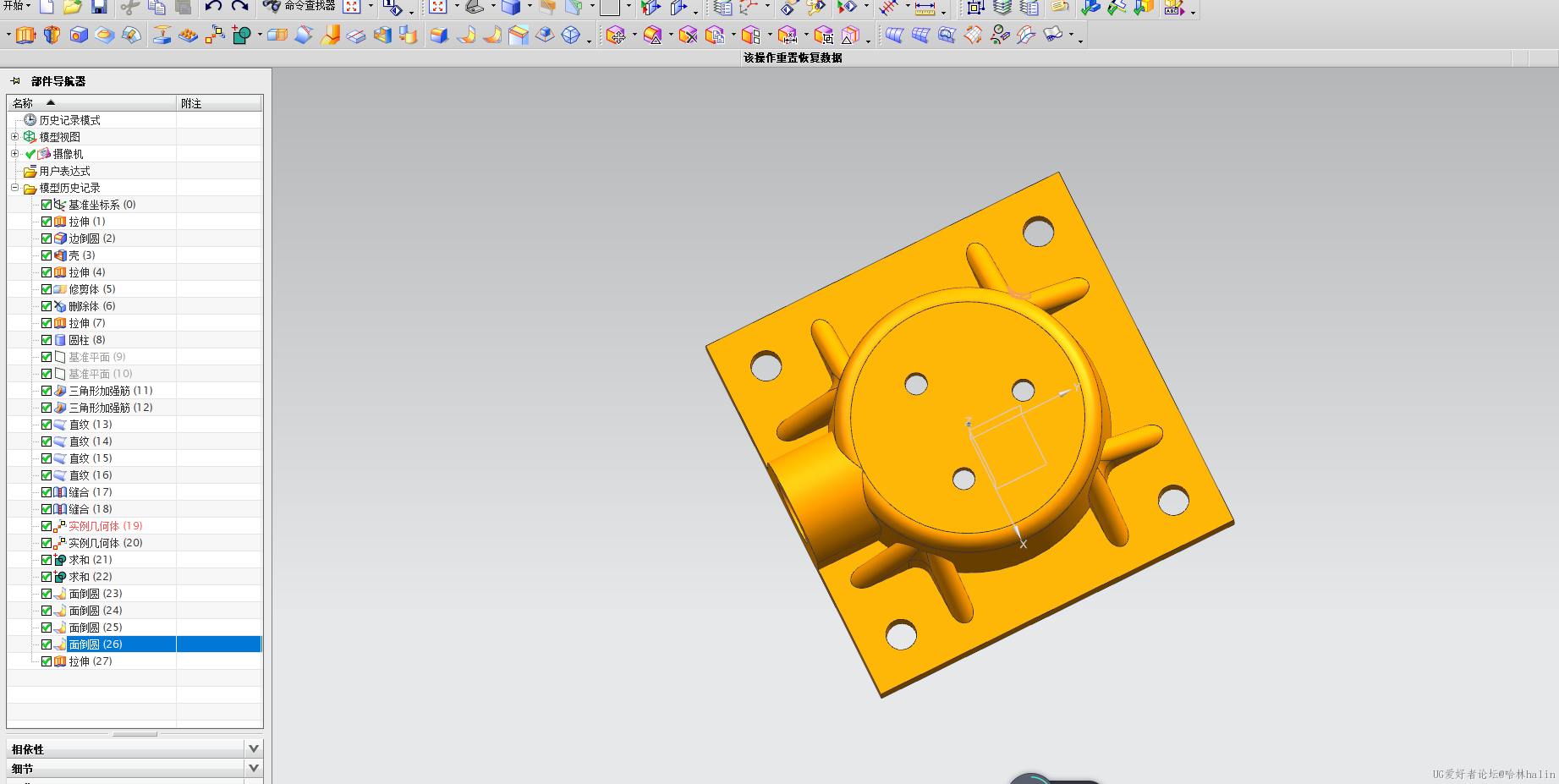The width and height of the screenshot is (1559, 784).
Task: Click the Through Curves surface icon
Action: (x=894, y=35)
